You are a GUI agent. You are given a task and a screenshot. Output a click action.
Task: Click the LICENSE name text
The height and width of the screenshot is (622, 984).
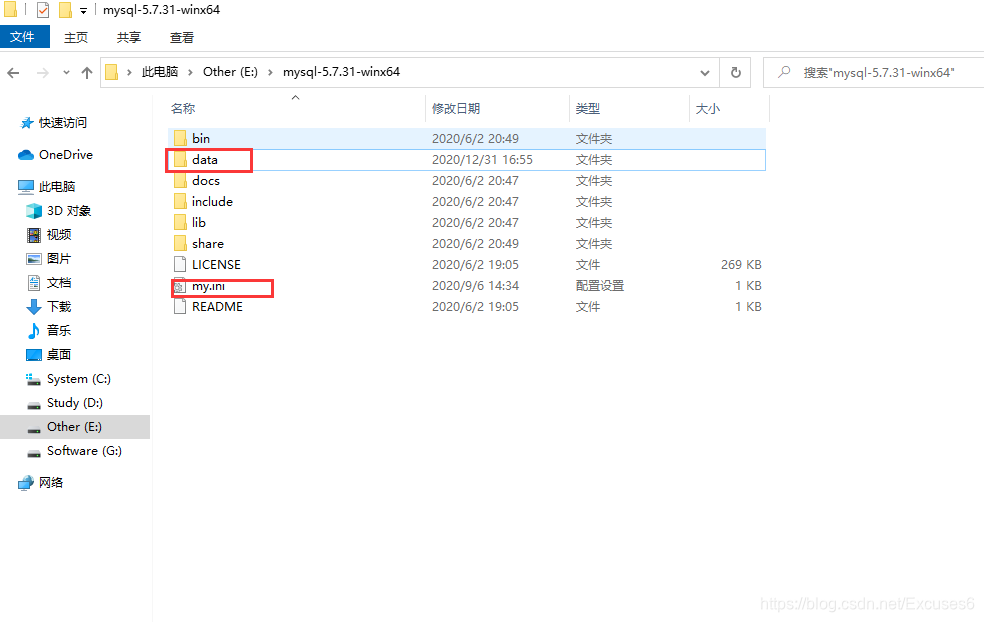coord(216,265)
